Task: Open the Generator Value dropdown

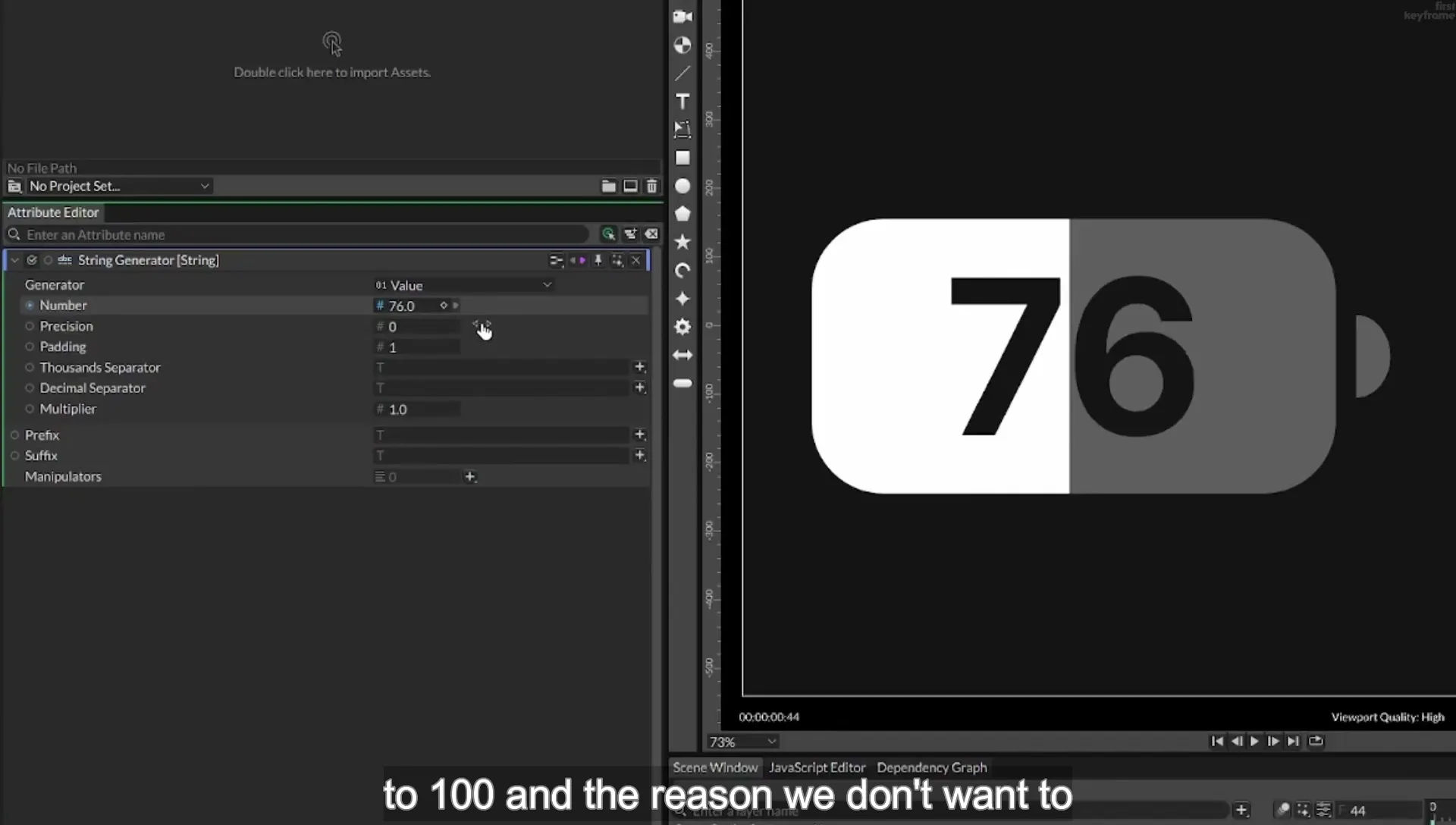Action: click(x=463, y=285)
